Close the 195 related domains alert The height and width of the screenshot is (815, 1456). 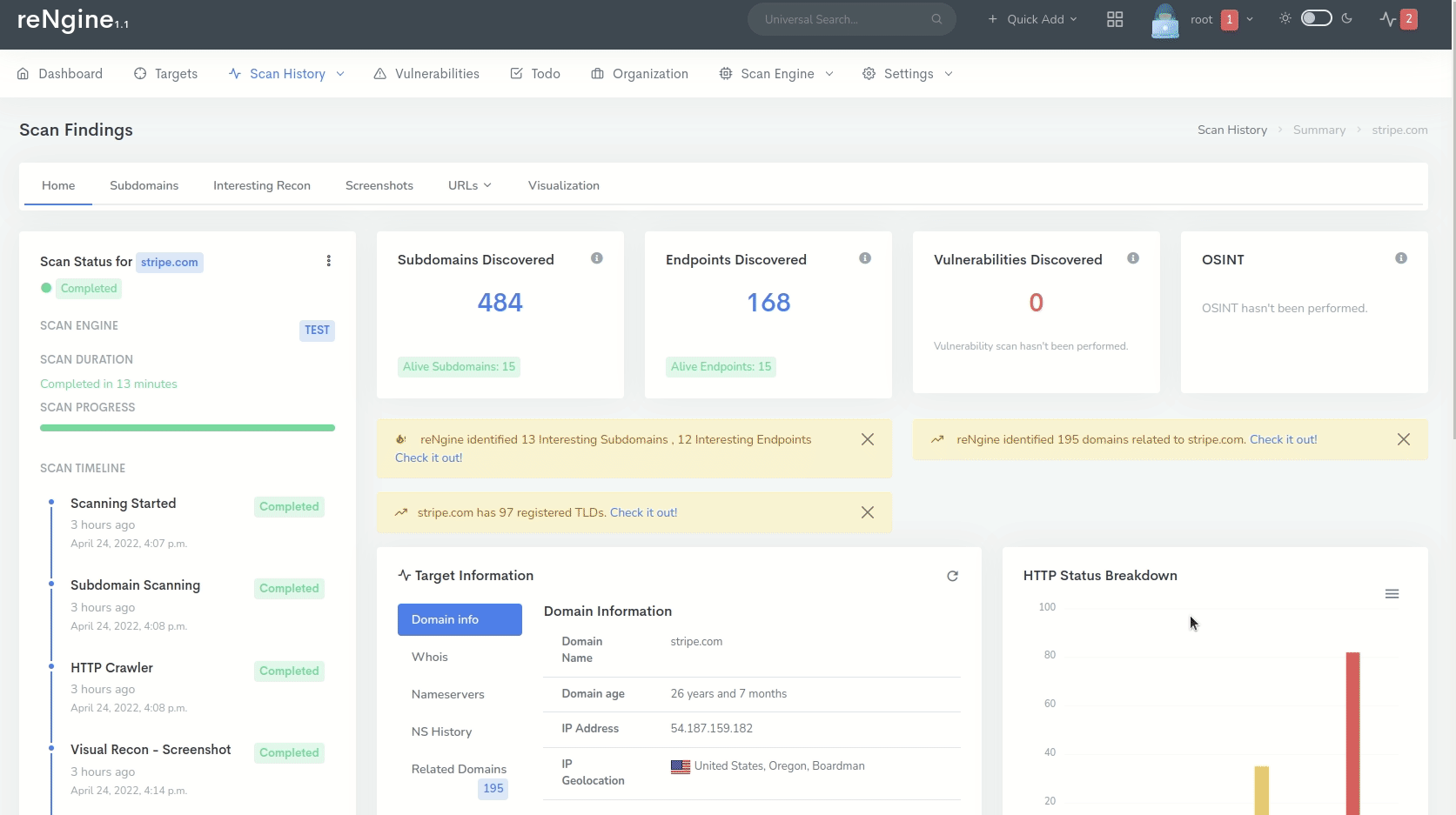[1403, 439]
